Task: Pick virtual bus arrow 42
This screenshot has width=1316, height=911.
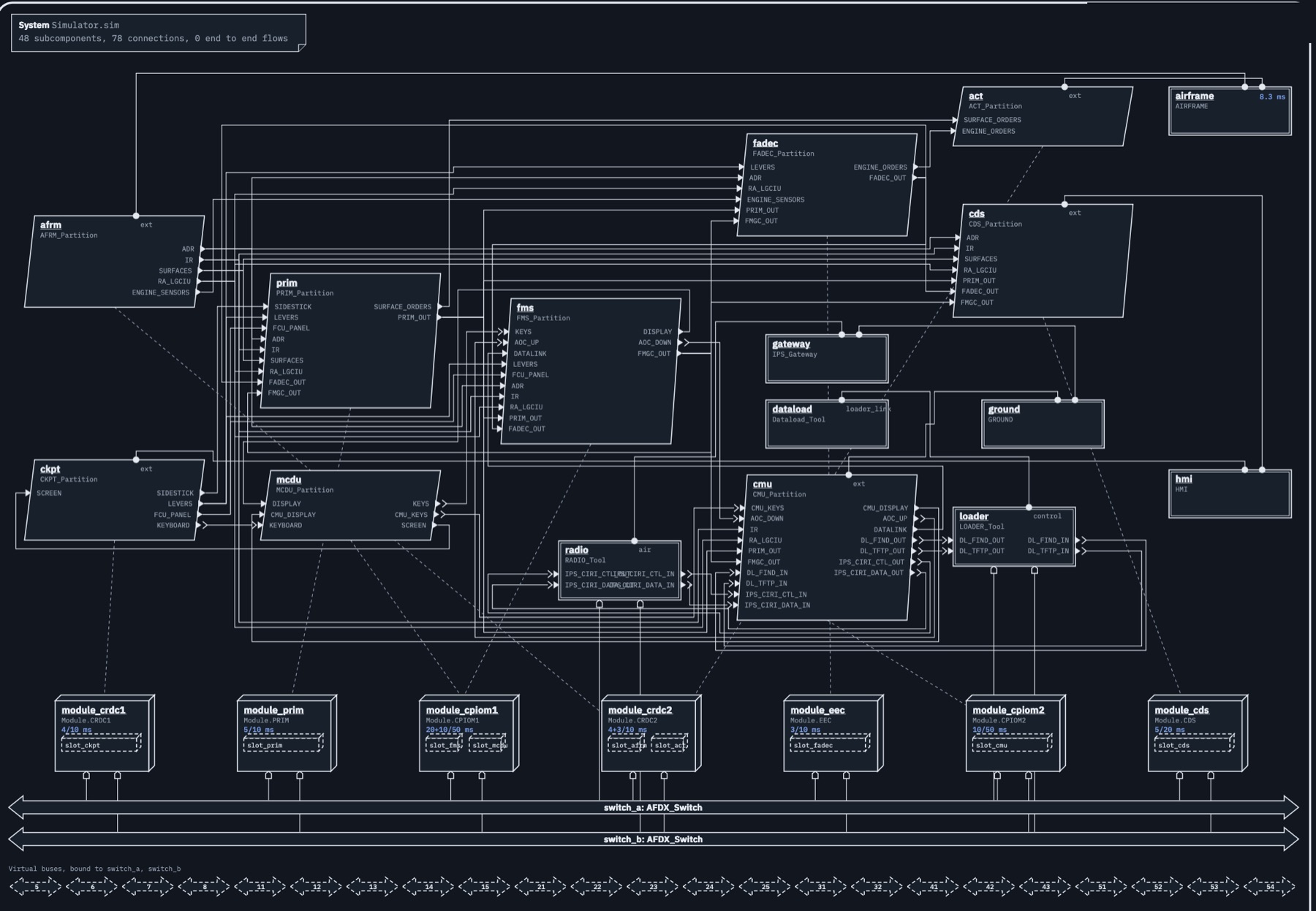Action: (989, 887)
